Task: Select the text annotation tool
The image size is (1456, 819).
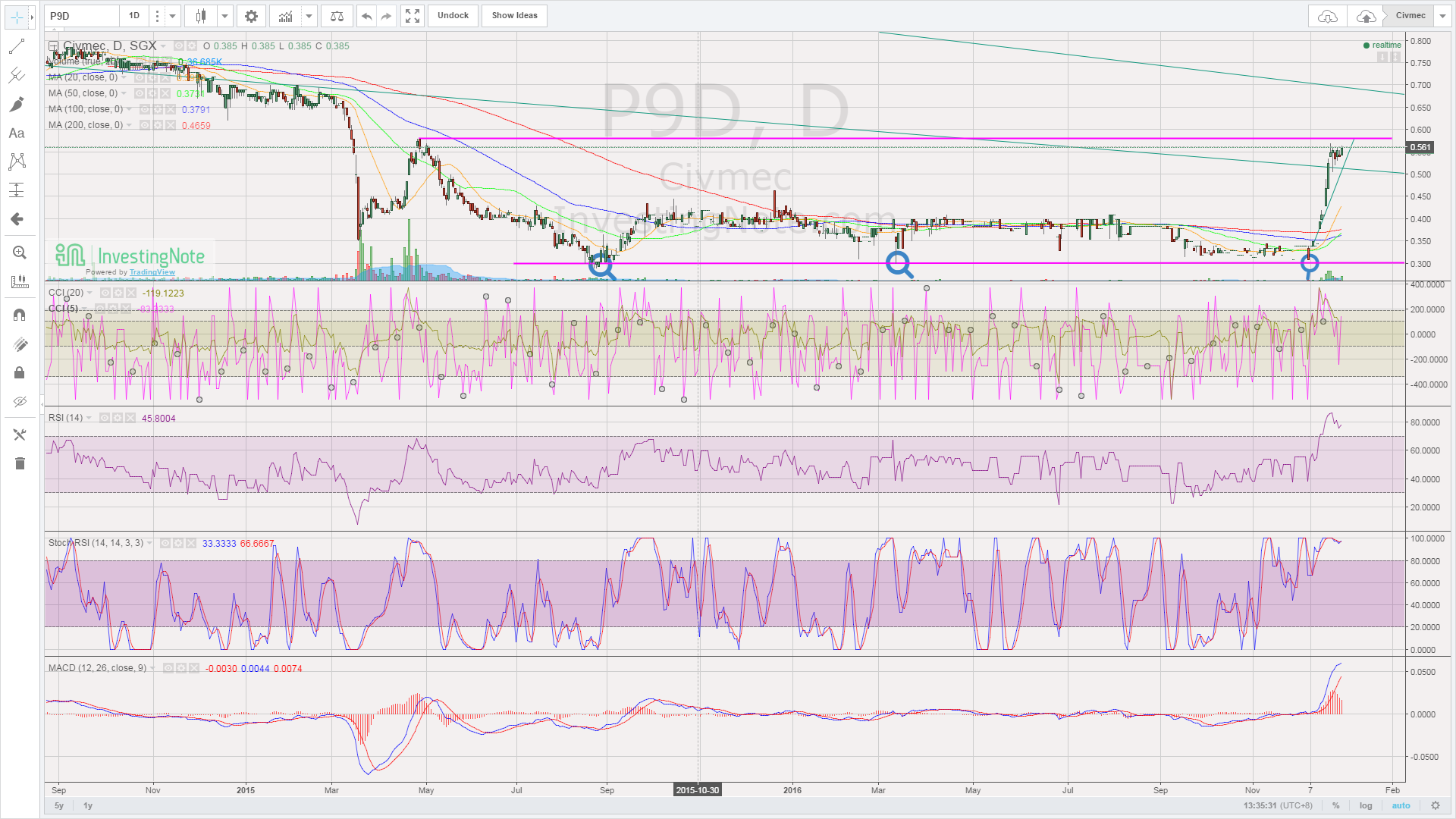Action: coord(16,133)
